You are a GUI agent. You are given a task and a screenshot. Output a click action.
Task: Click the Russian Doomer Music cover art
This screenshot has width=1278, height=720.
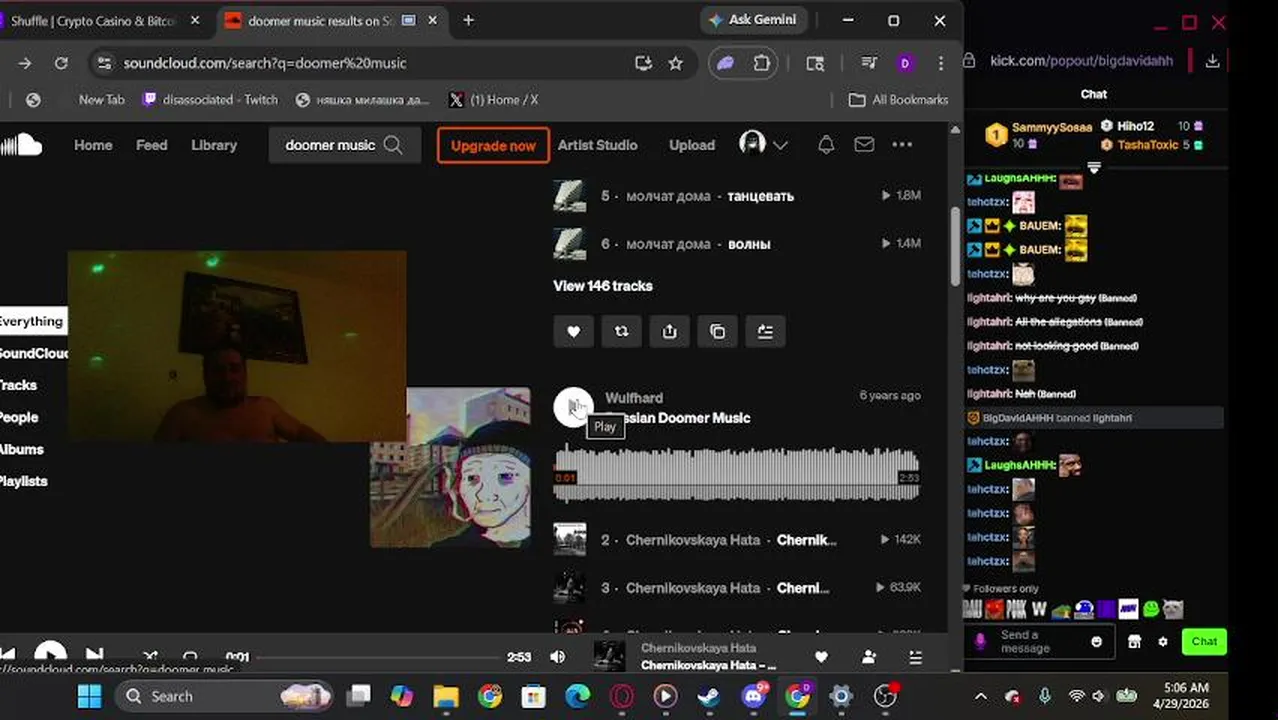click(450, 467)
